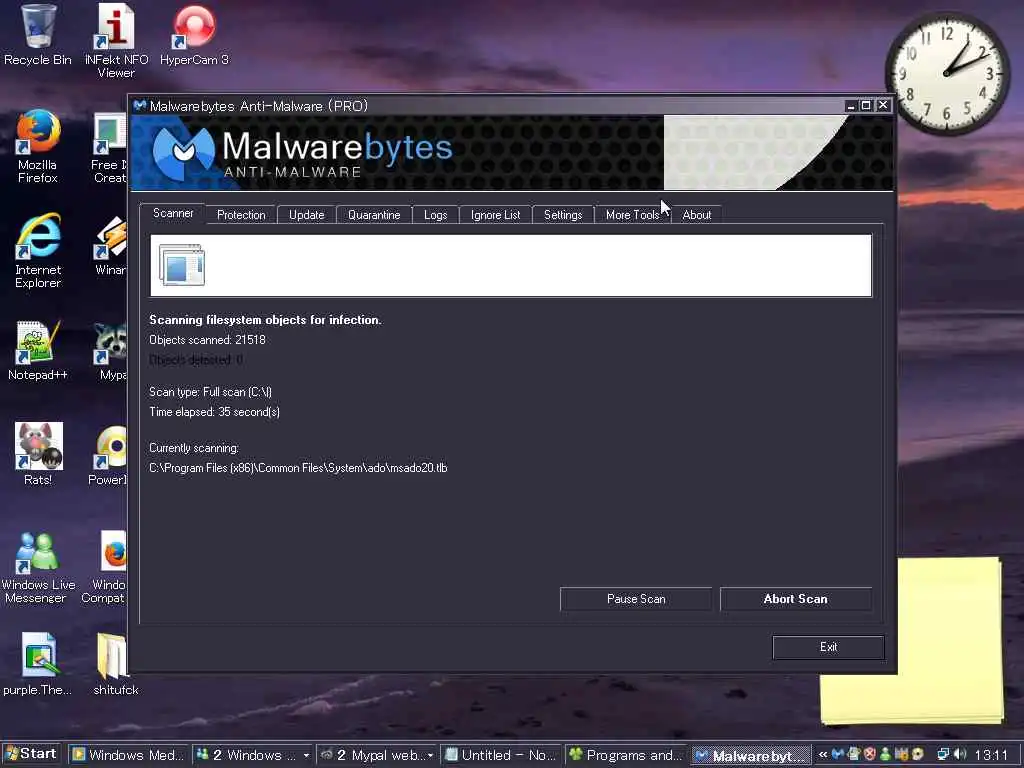The width and height of the screenshot is (1024, 768).
Task: Click the volume speaker tray icon
Action: coord(960,755)
